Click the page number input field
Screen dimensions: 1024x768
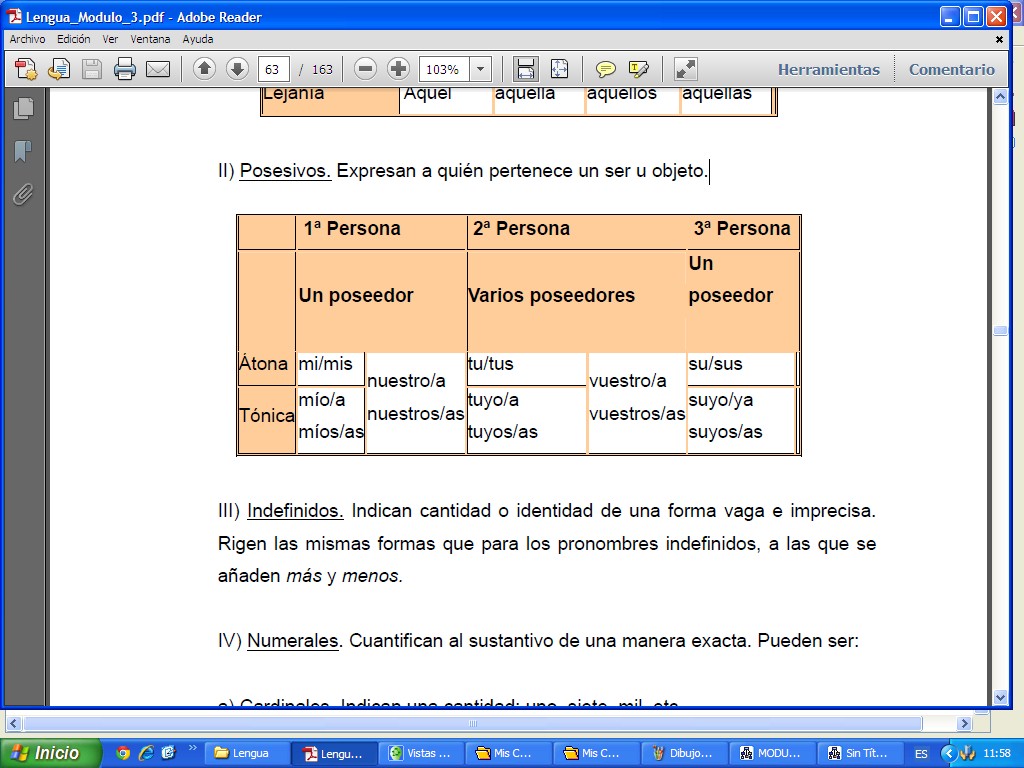[274, 69]
